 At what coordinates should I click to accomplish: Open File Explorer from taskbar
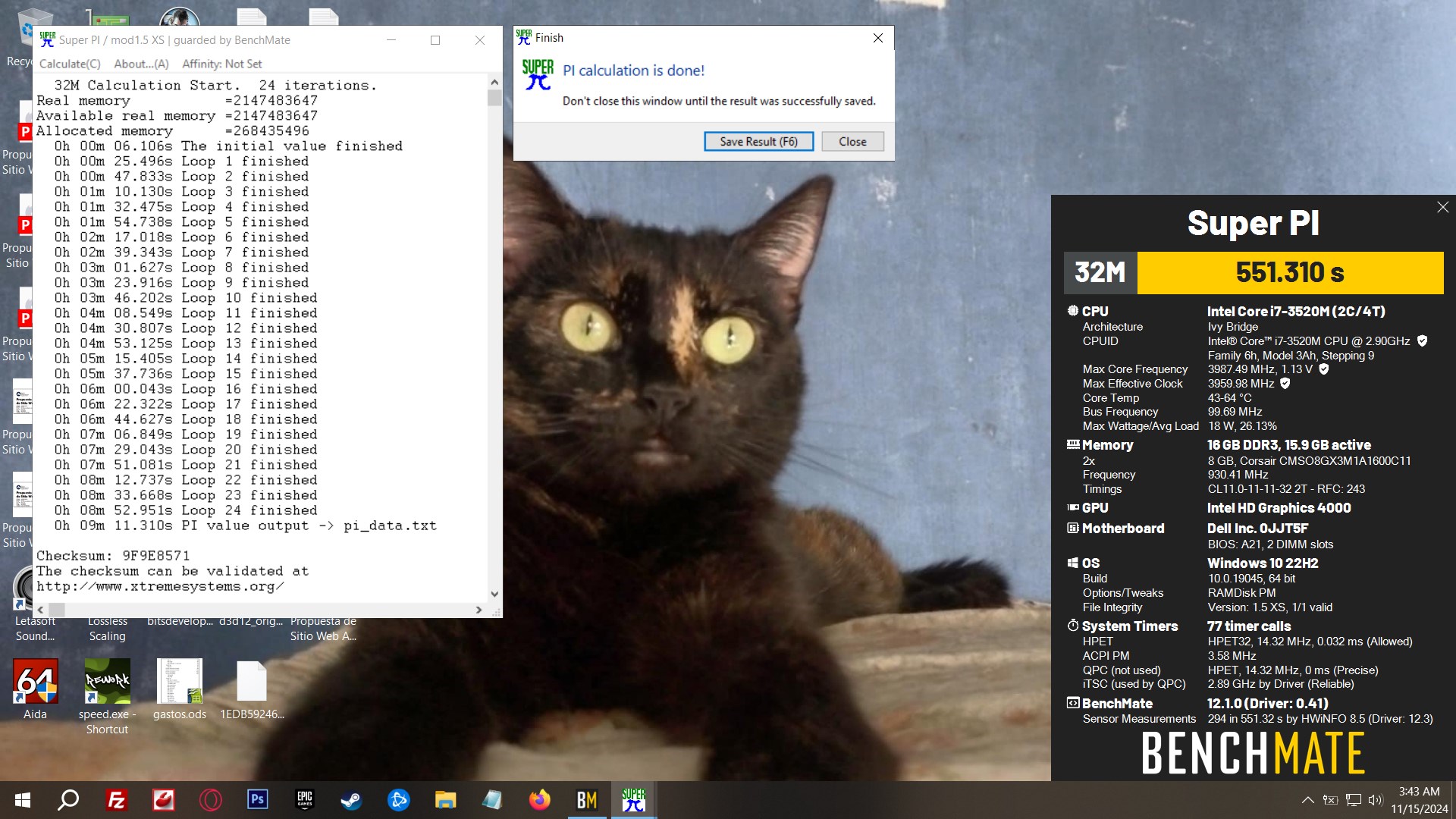coord(445,800)
